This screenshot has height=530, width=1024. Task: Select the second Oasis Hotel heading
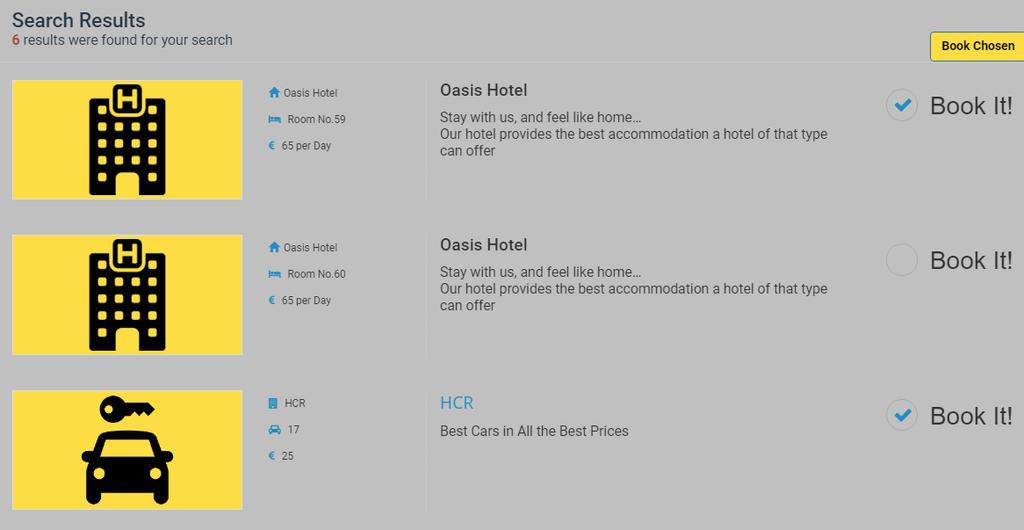[x=483, y=245]
